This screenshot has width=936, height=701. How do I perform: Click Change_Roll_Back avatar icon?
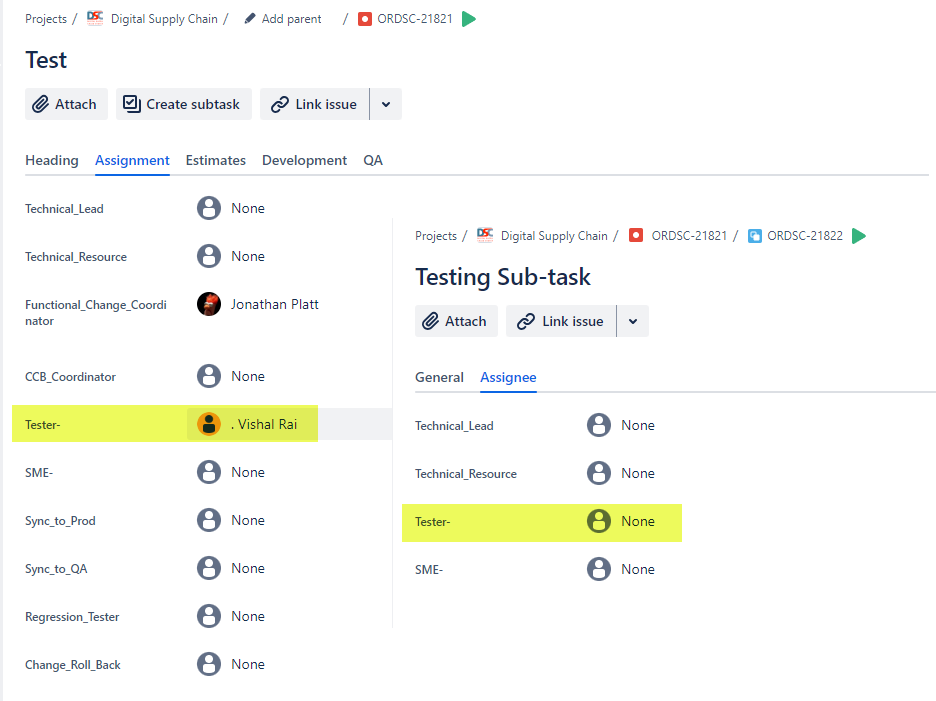click(209, 664)
